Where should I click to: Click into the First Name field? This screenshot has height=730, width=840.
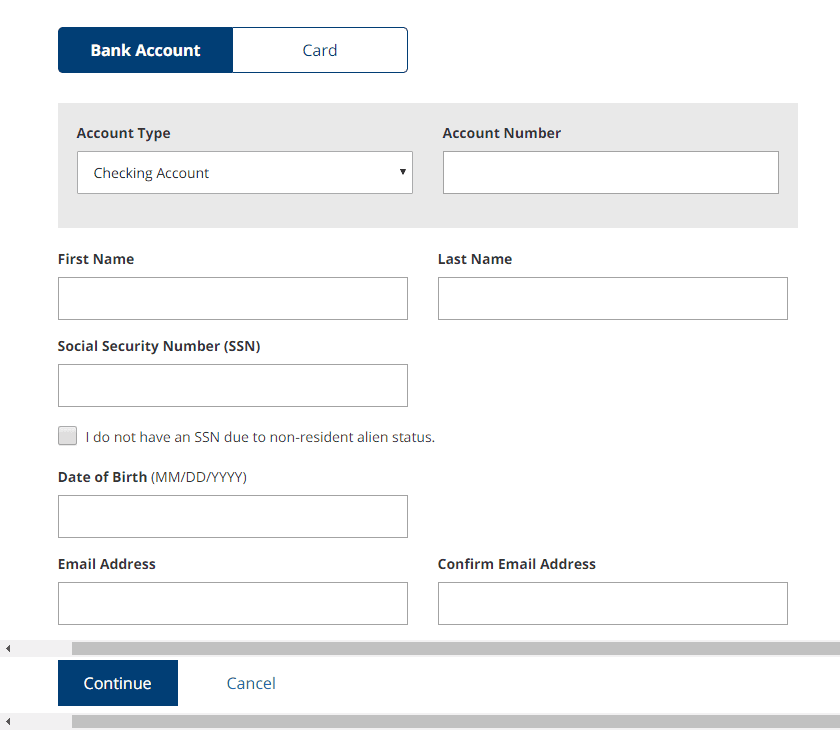pos(232,298)
